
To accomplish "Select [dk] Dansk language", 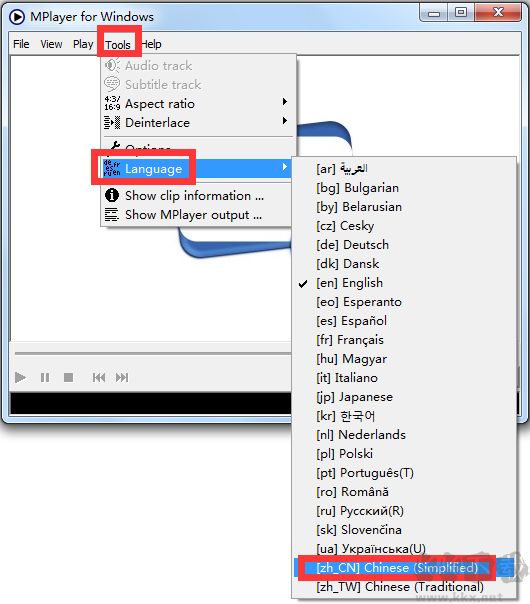I will point(404,264).
